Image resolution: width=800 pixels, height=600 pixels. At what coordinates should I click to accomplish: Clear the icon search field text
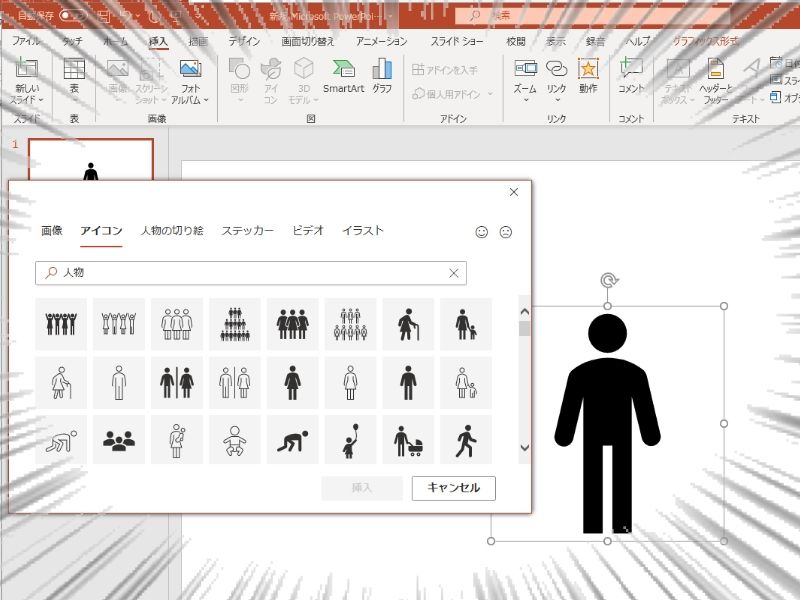point(454,273)
